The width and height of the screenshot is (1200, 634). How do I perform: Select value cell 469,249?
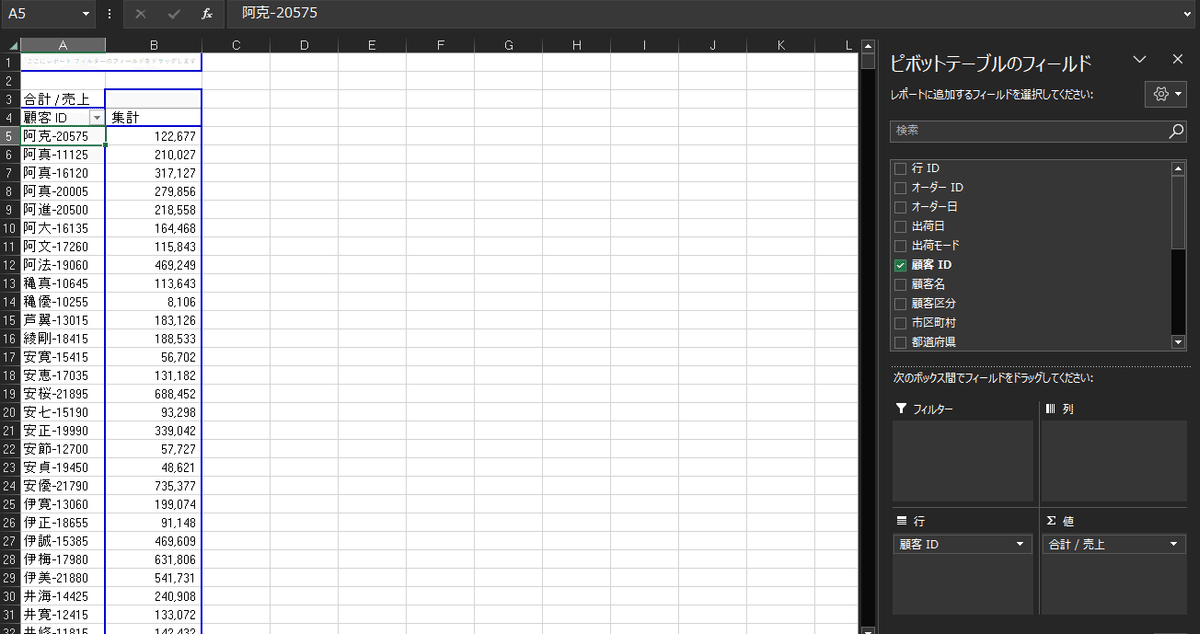coord(154,265)
